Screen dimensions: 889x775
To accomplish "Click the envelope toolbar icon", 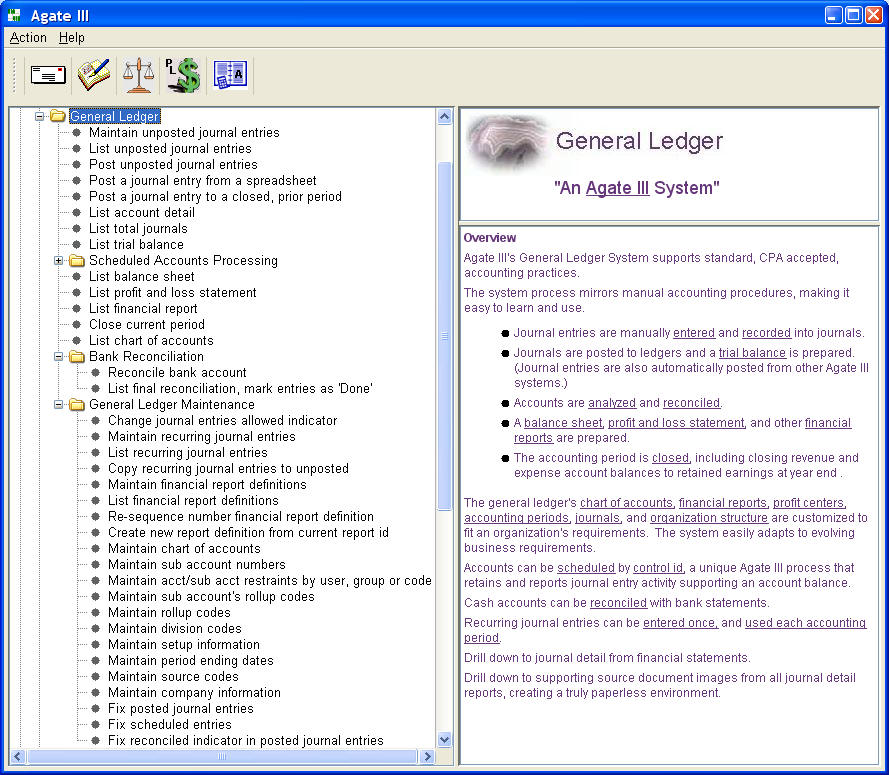I will click(48, 75).
